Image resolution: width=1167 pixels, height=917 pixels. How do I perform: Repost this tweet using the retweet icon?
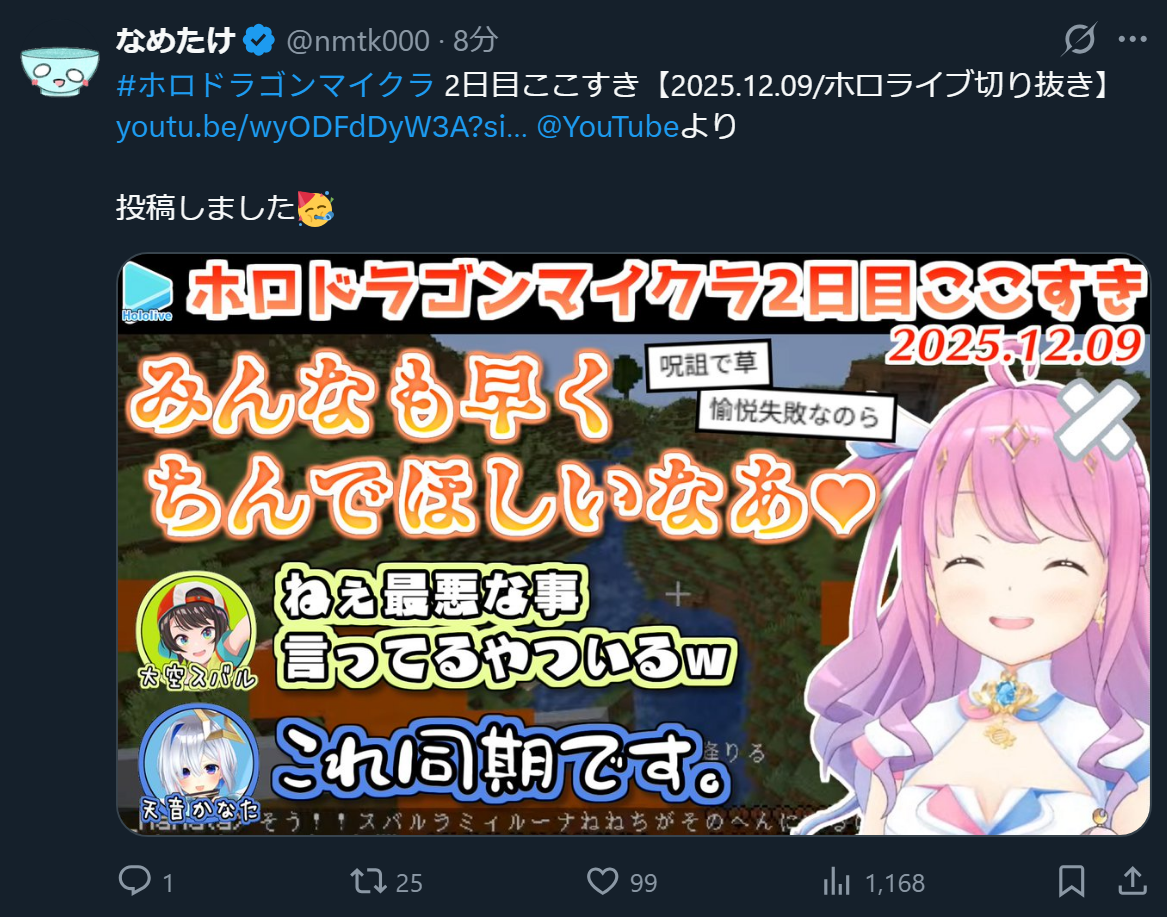368,882
